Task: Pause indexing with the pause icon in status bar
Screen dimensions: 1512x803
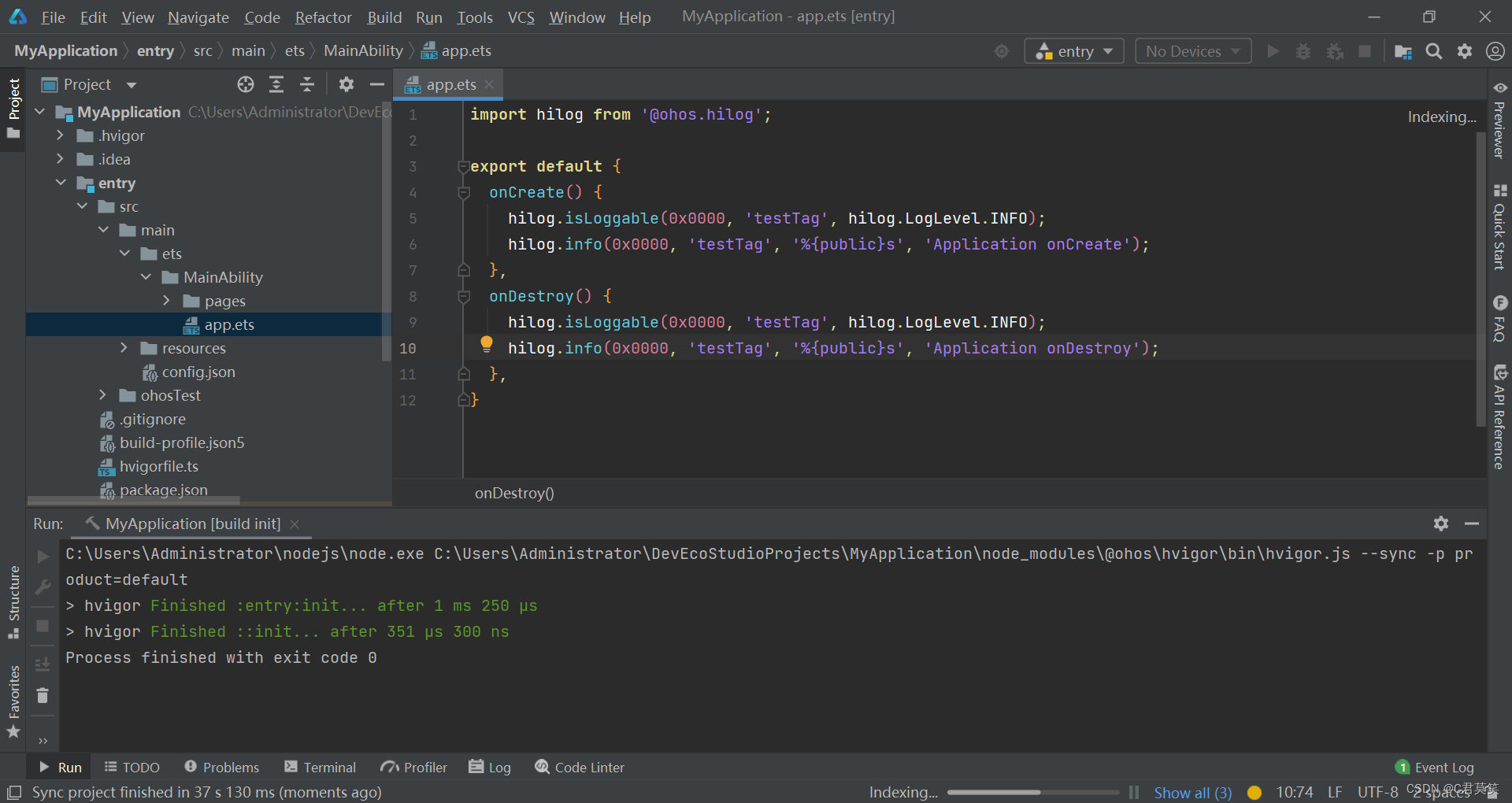Action: (1134, 792)
